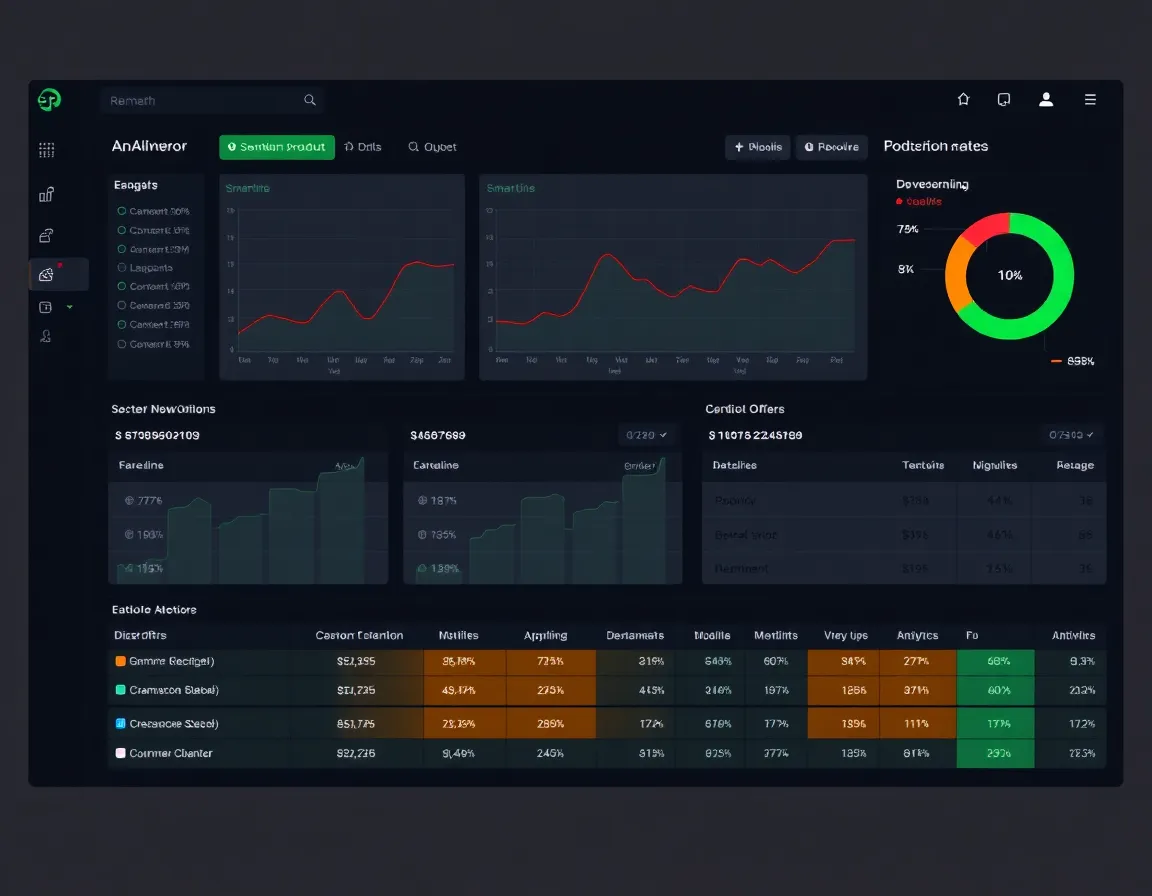Open the person sidebar icon at bottom
Screen dimensions: 1152x896
pyautogui.click(x=46, y=336)
